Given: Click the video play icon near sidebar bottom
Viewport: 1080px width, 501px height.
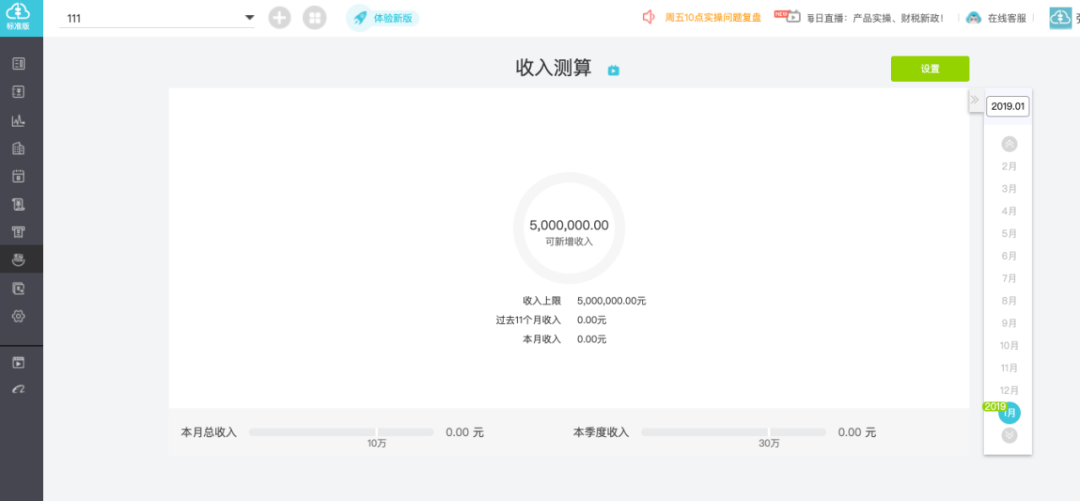Looking at the screenshot, I should pos(18,362).
